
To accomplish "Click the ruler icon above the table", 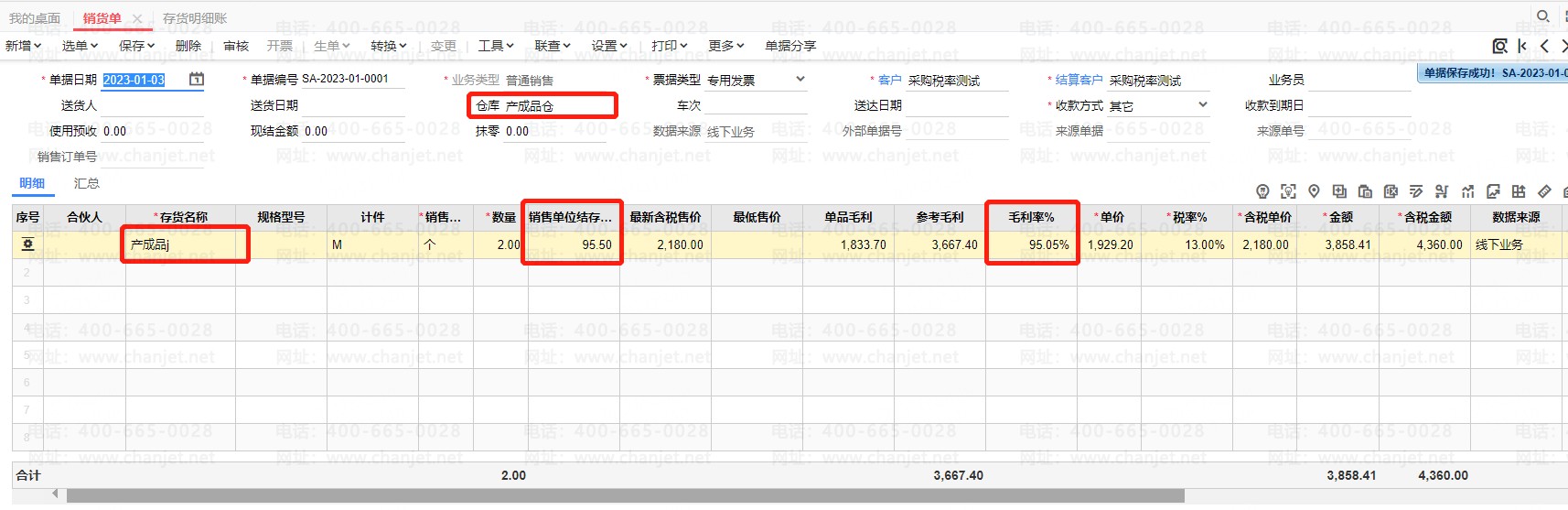I will [x=1544, y=191].
